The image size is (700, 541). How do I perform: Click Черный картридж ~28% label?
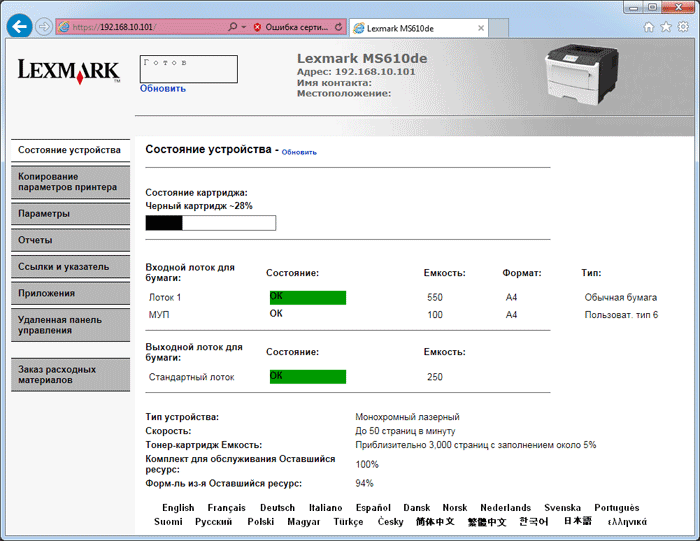coord(199,206)
